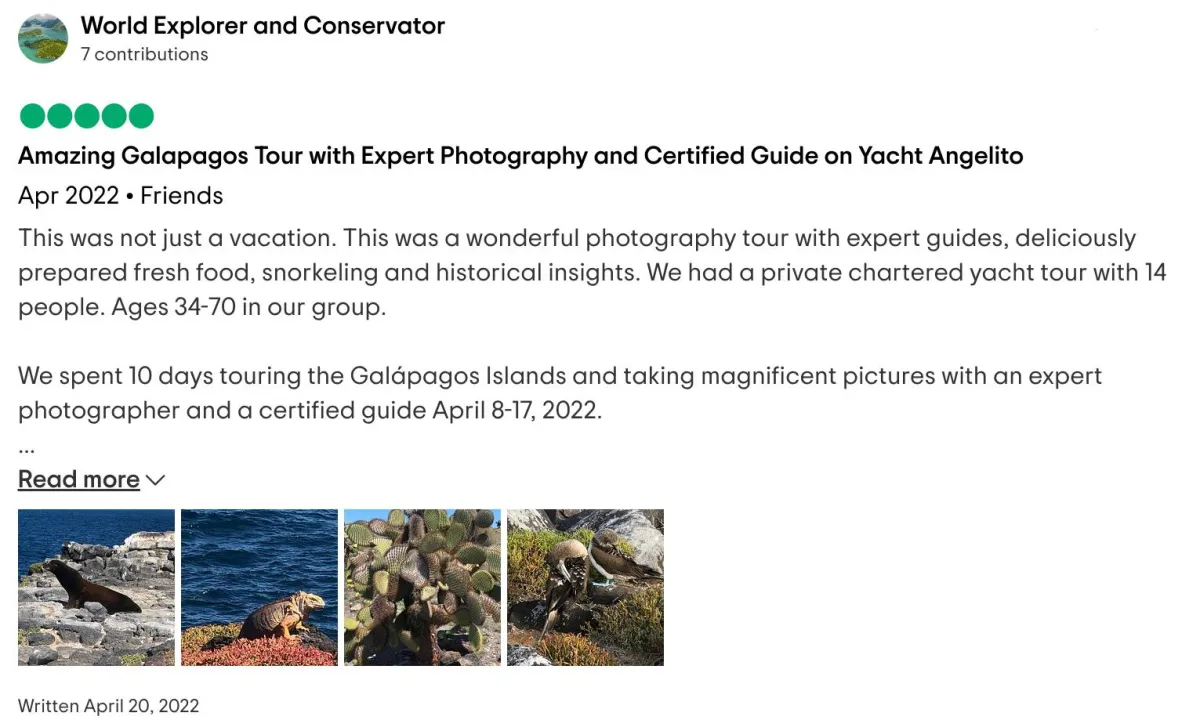Image resolution: width=1200 pixels, height=720 pixels.
Task: Click the chevron beside Read more
Action: (x=155, y=481)
